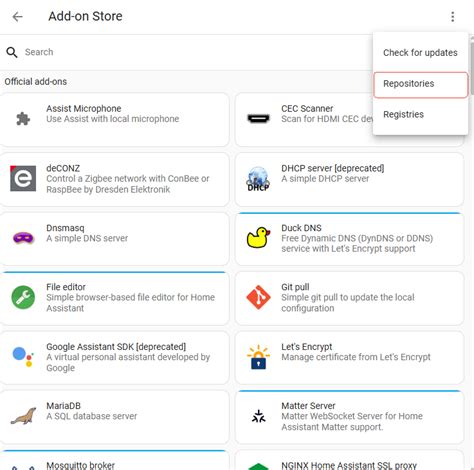Click the File editor green wrench icon
474x470 pixels.
(23, 297)
